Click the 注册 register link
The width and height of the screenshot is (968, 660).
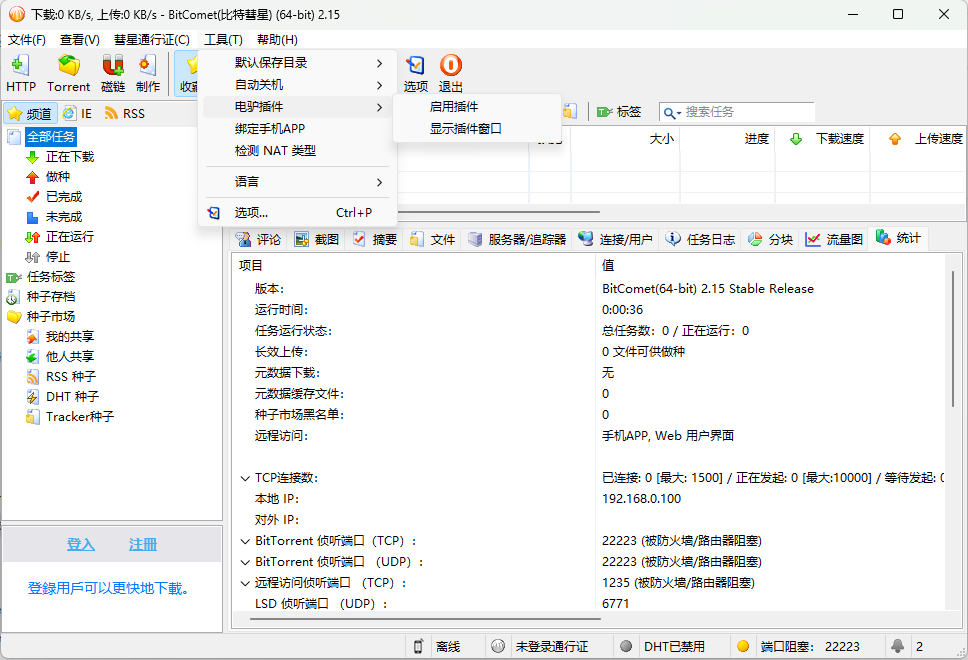(x=143, y=545)
